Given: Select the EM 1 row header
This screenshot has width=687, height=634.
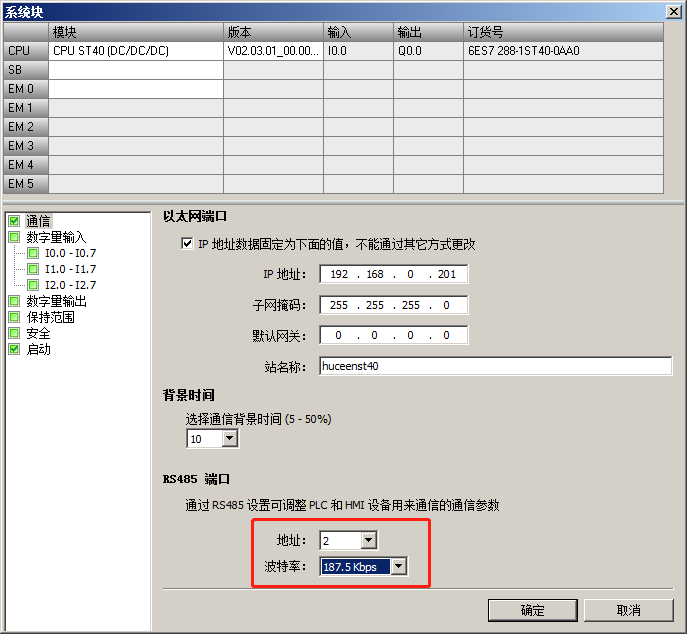Looking at the screenshot, I should click(x=26, y=108).
